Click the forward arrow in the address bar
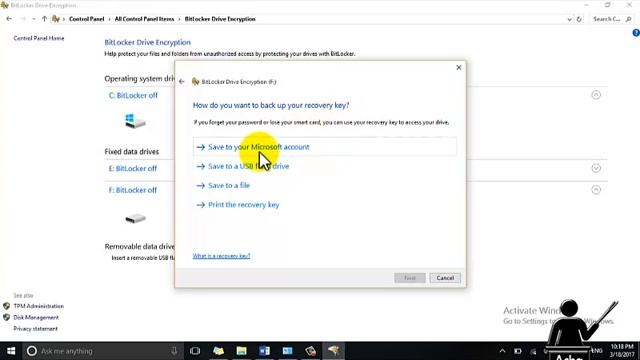This screenshot has width=640, height=360. pos(23,19)
